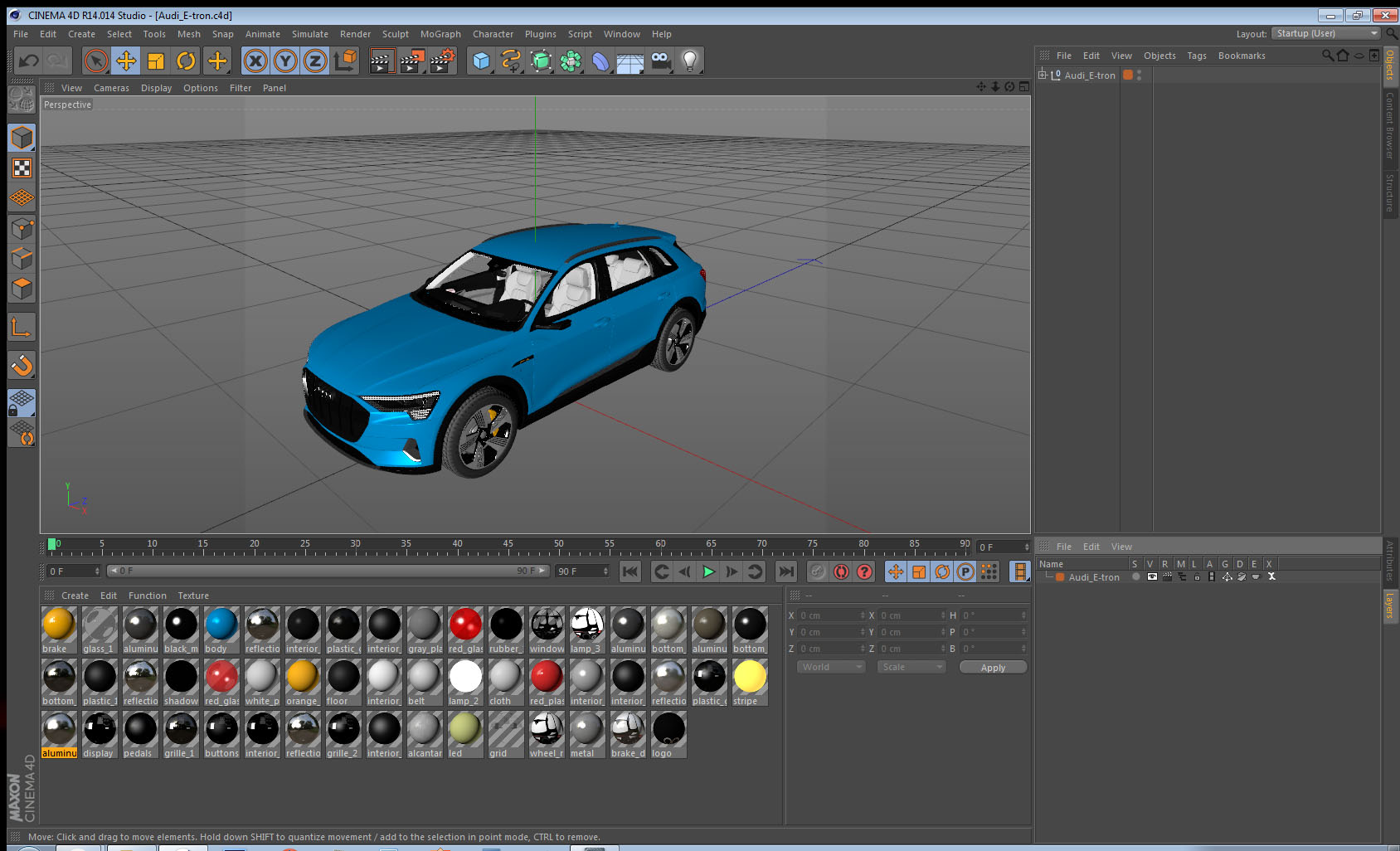This screenshot has width=1400, height=851.
Task: Open the Render menu
Action: 355,34
